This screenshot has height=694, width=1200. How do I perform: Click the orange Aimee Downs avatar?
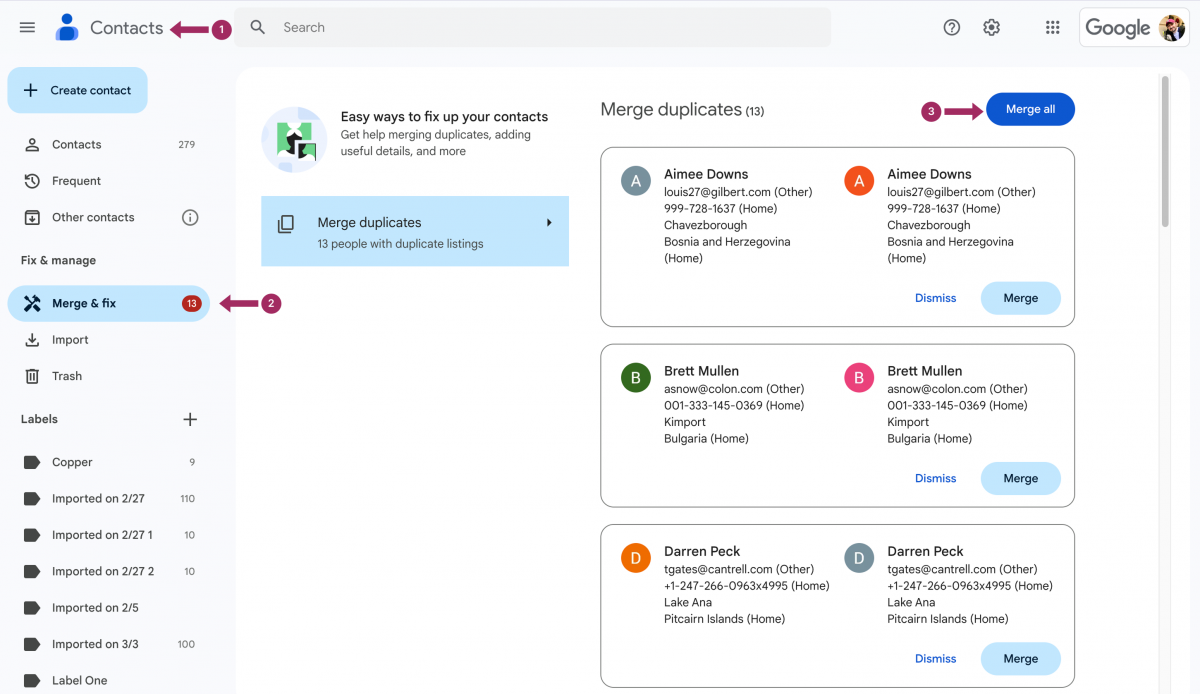pyautogui.click(x=859, y=181)
